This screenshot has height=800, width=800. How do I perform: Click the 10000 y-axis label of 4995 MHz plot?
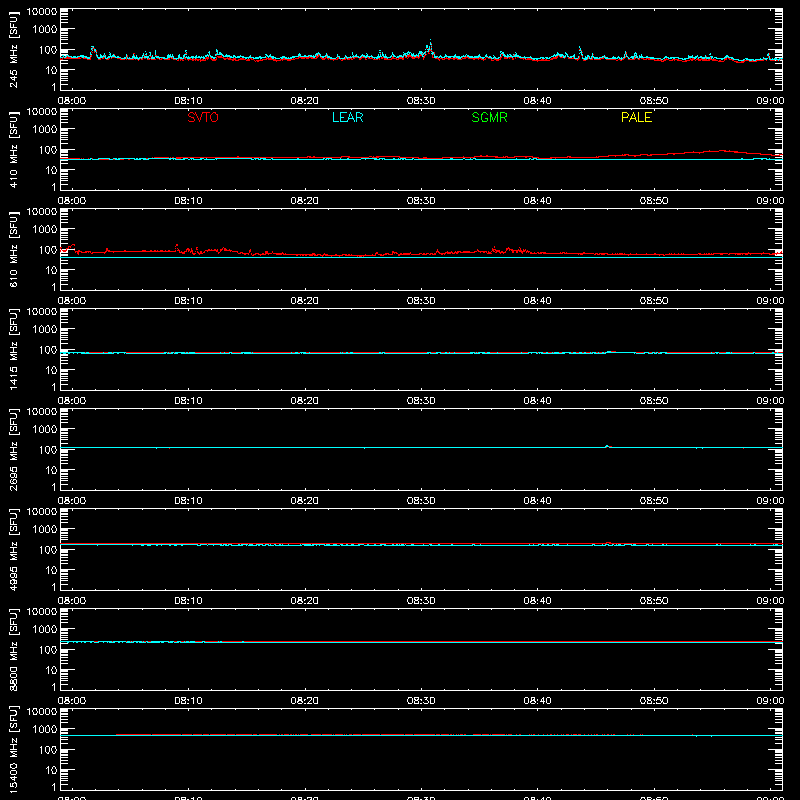[42, 512]
